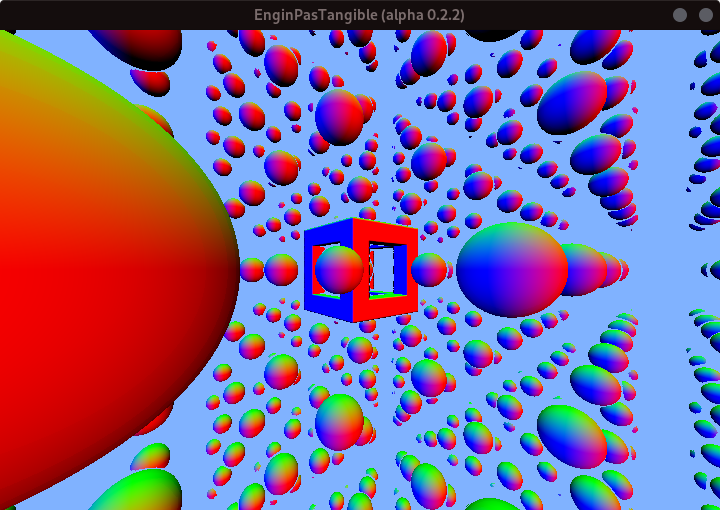Screen dimensions: 720x510
Task: Click the empty dark title bar area left of the title
Action: 120,15
